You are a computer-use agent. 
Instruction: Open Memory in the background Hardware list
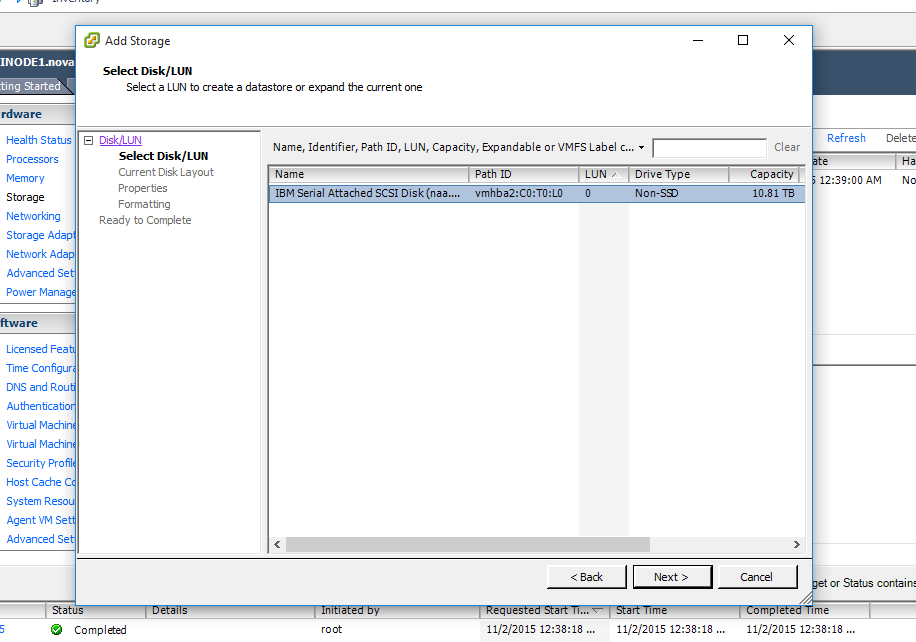(25, 178)
